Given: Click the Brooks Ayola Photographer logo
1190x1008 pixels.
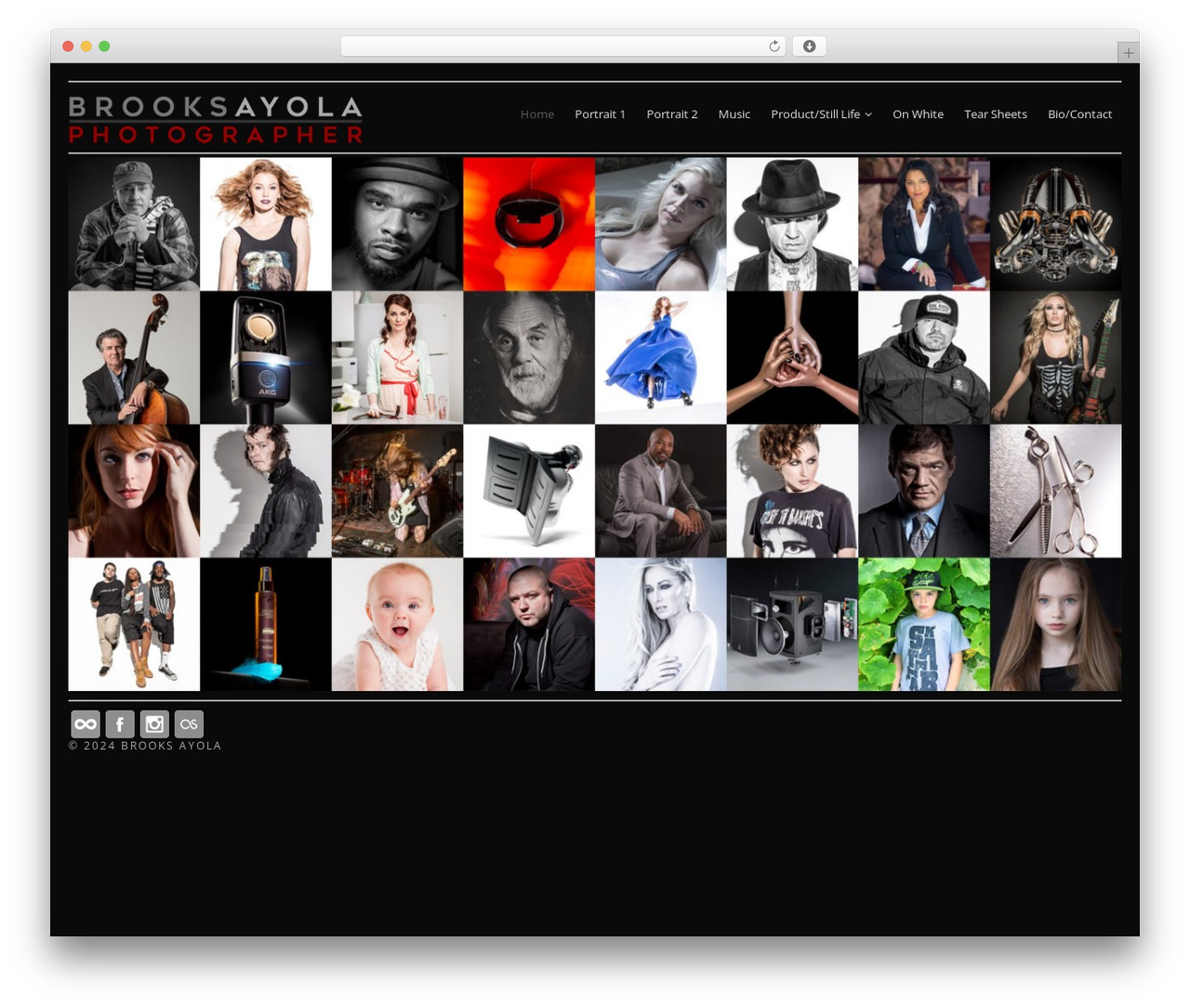Looking at the screenshot, I should point(216,119).
